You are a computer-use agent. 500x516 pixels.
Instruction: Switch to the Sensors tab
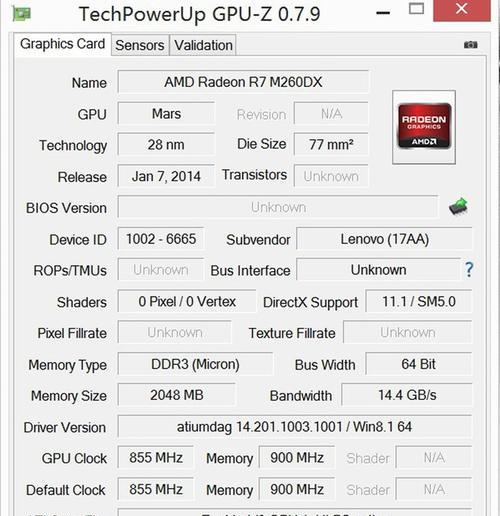(140, 45)
